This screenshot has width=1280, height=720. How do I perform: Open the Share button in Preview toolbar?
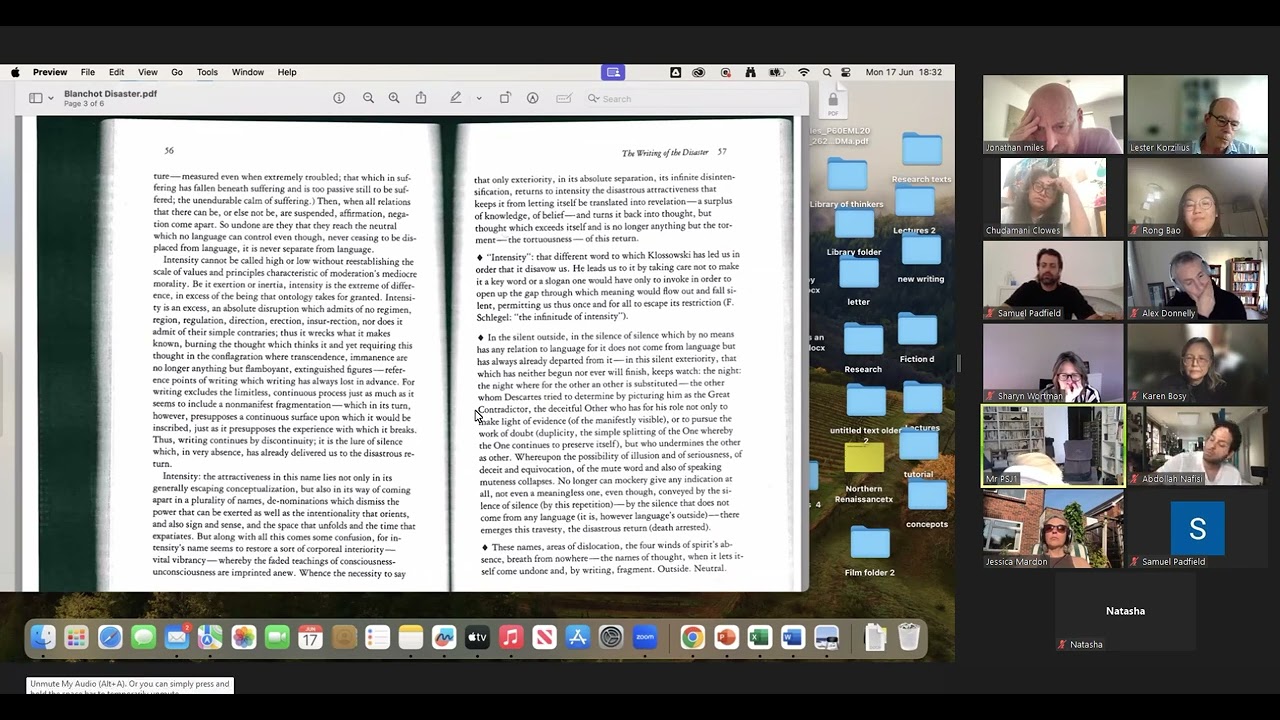click(x=421, y=98)
